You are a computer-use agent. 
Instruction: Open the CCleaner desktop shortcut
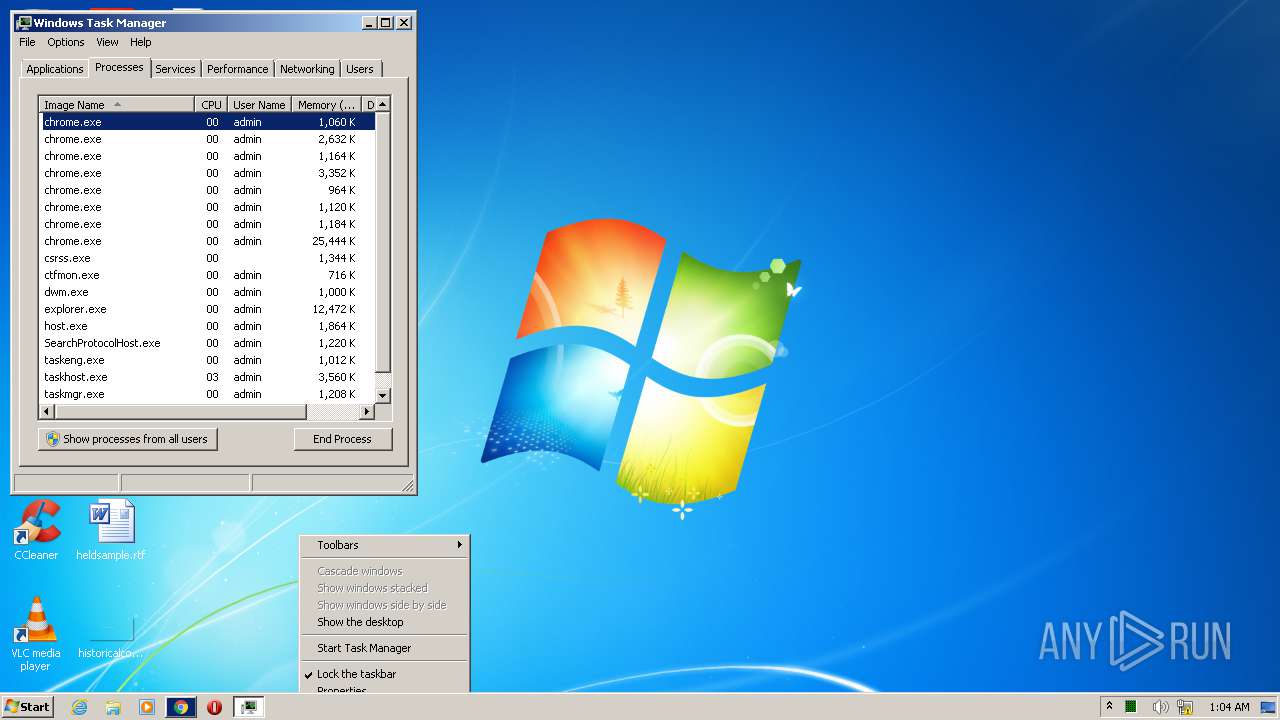pos(36,530)
